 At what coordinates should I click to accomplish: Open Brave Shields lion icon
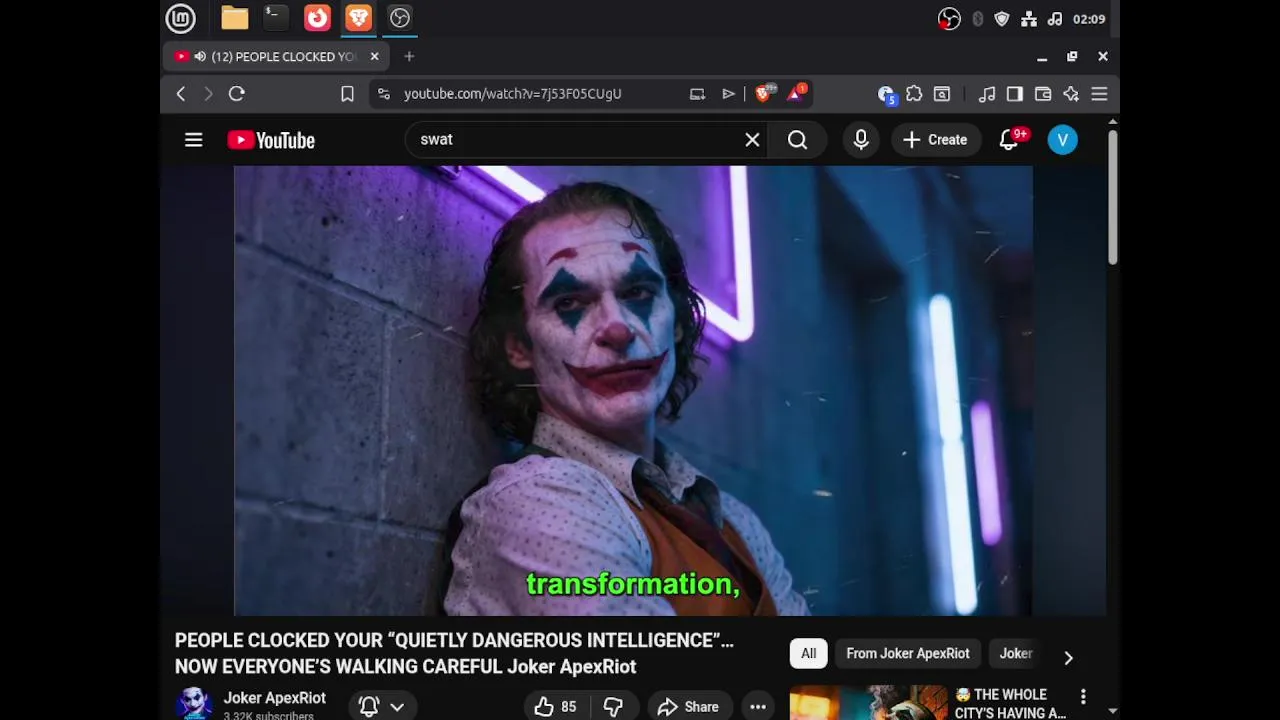click(765, 93)
